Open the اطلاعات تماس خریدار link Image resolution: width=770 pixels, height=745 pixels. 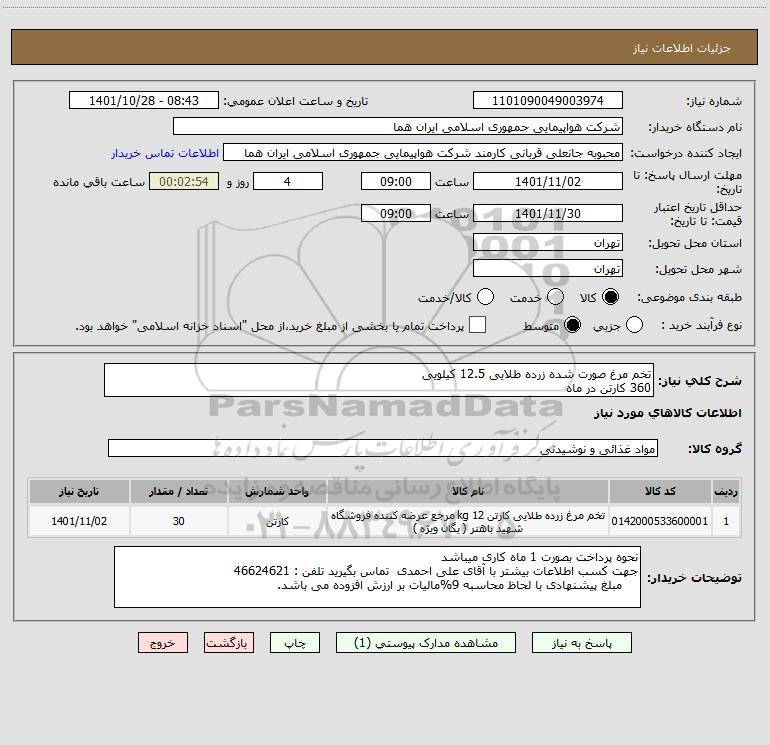point(165,153)
